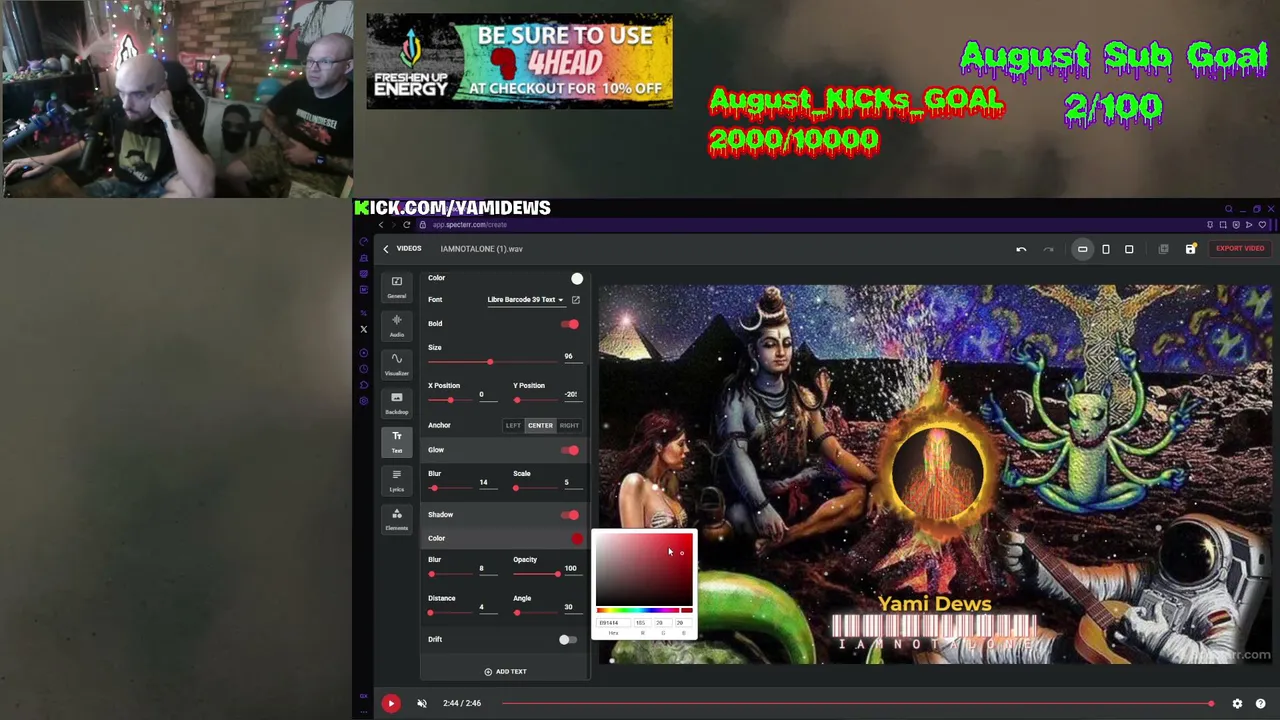Edit the Hex color field

[x=613, y=623]
